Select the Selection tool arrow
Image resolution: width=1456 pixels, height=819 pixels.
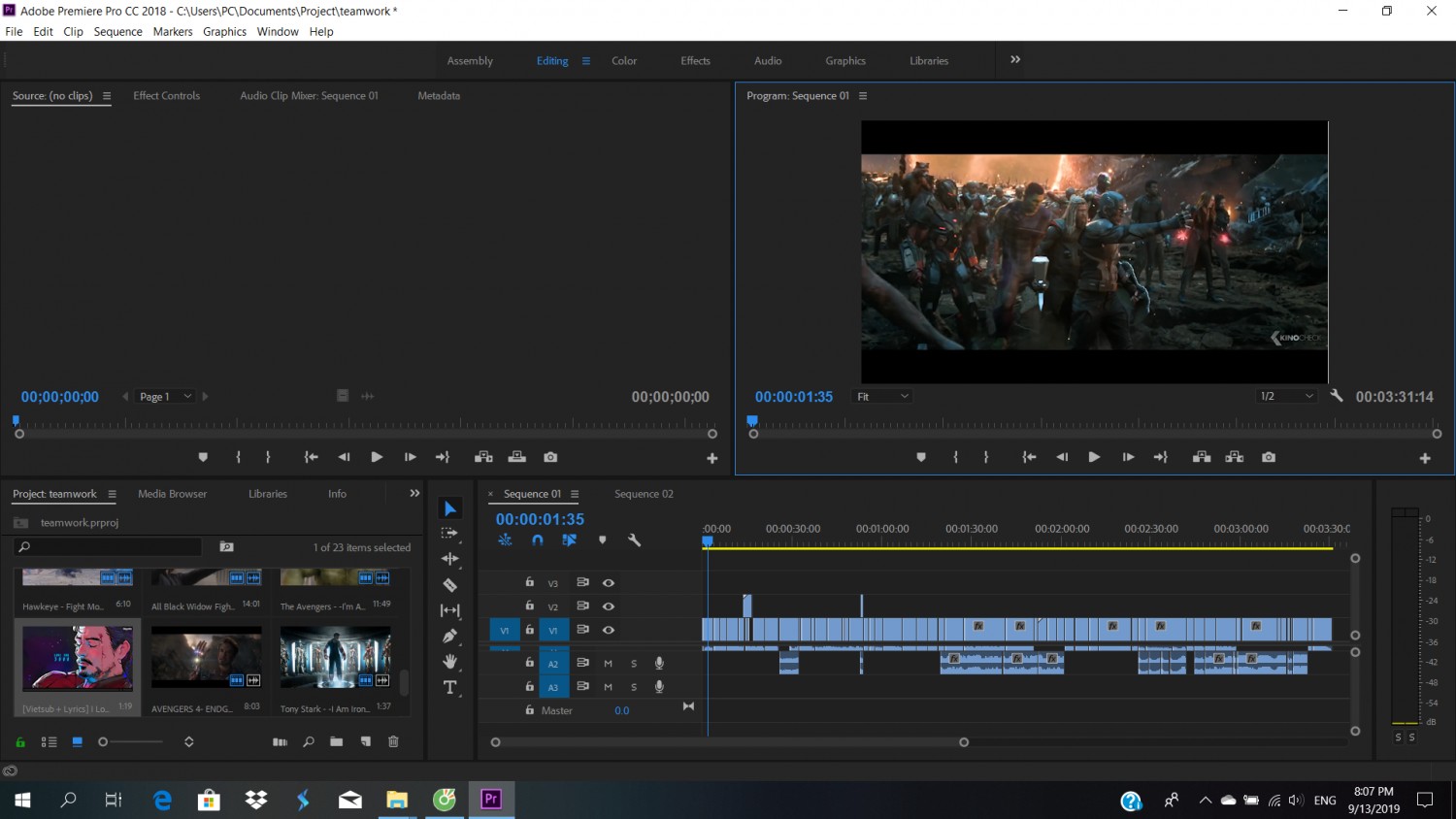tap(449, 508)
